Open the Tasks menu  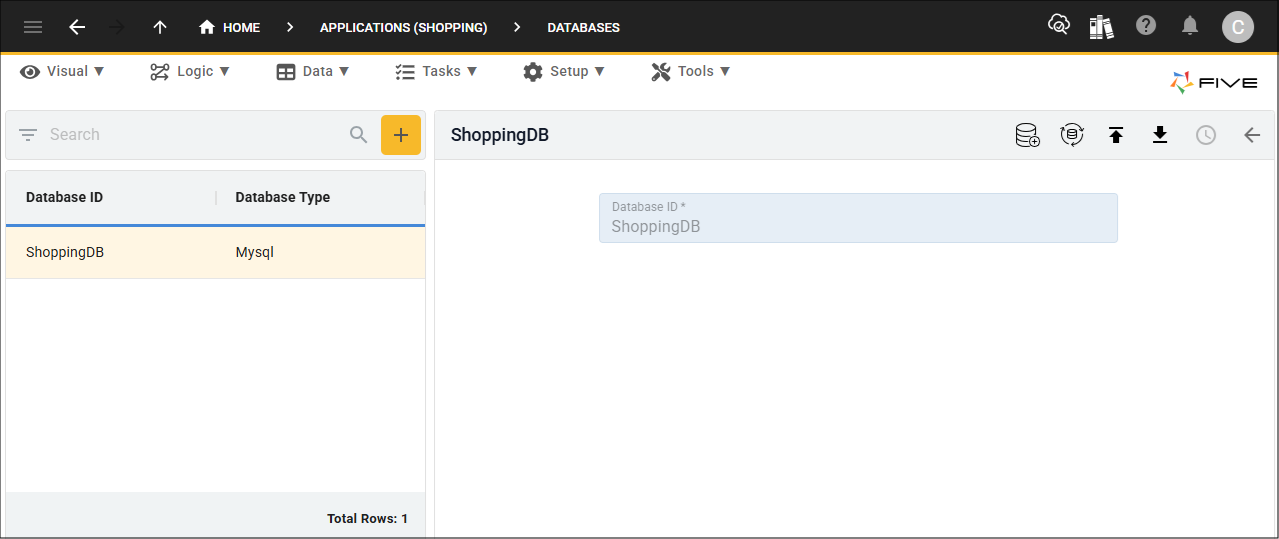pos(436,71)
